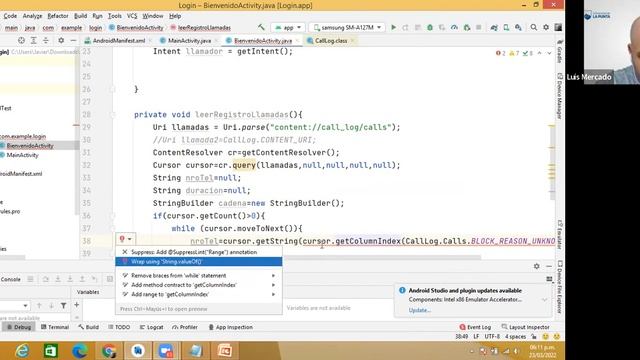The image size is (640, 360).
Task: Run the app with green play button
Action: 393,27
